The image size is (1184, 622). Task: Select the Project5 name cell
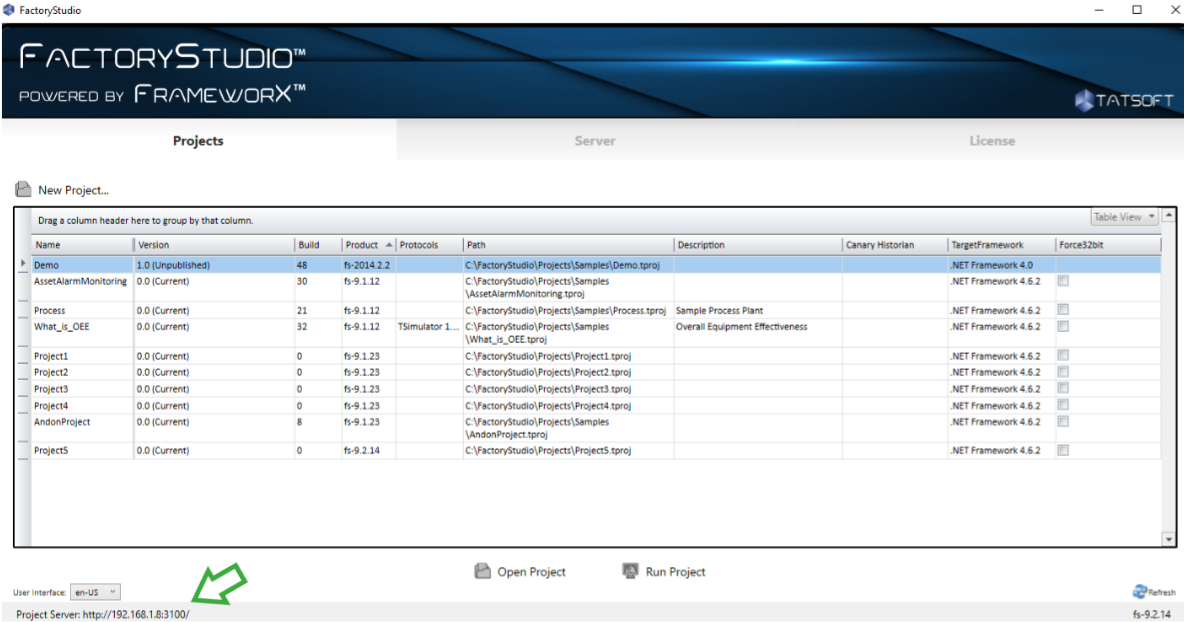tap(82, 451)
